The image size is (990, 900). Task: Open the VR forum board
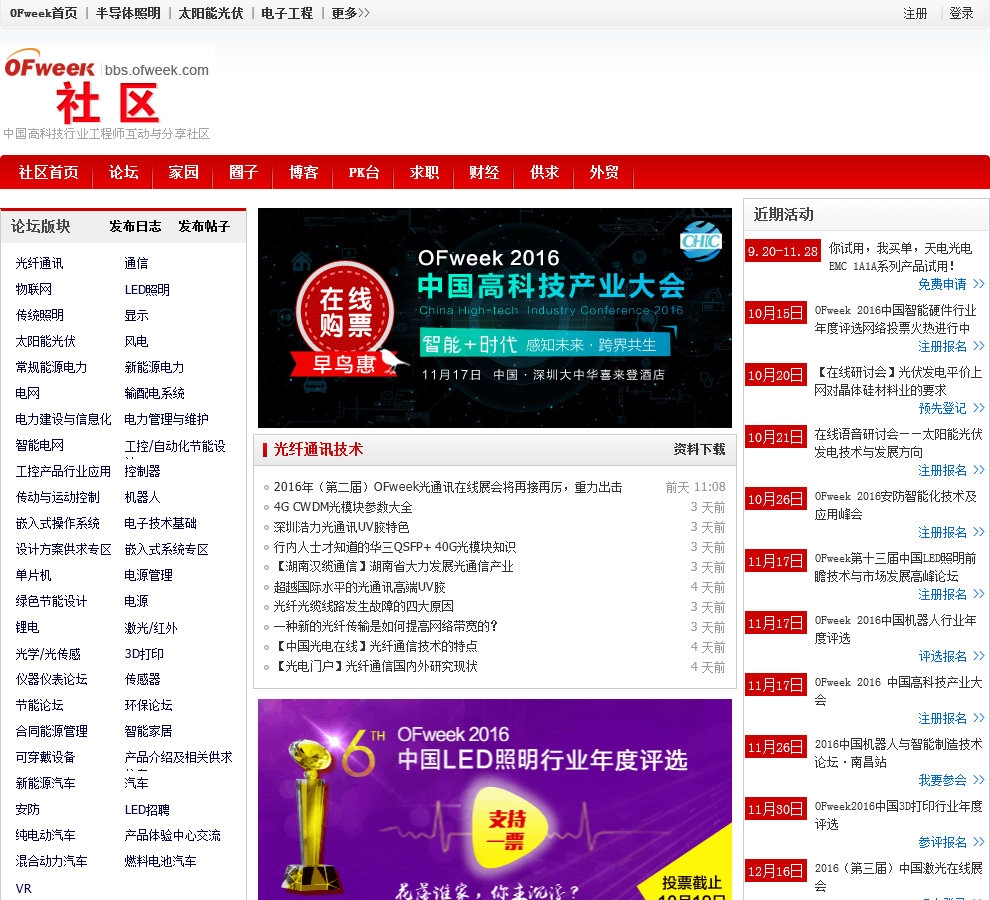click(x=23, y=889)
